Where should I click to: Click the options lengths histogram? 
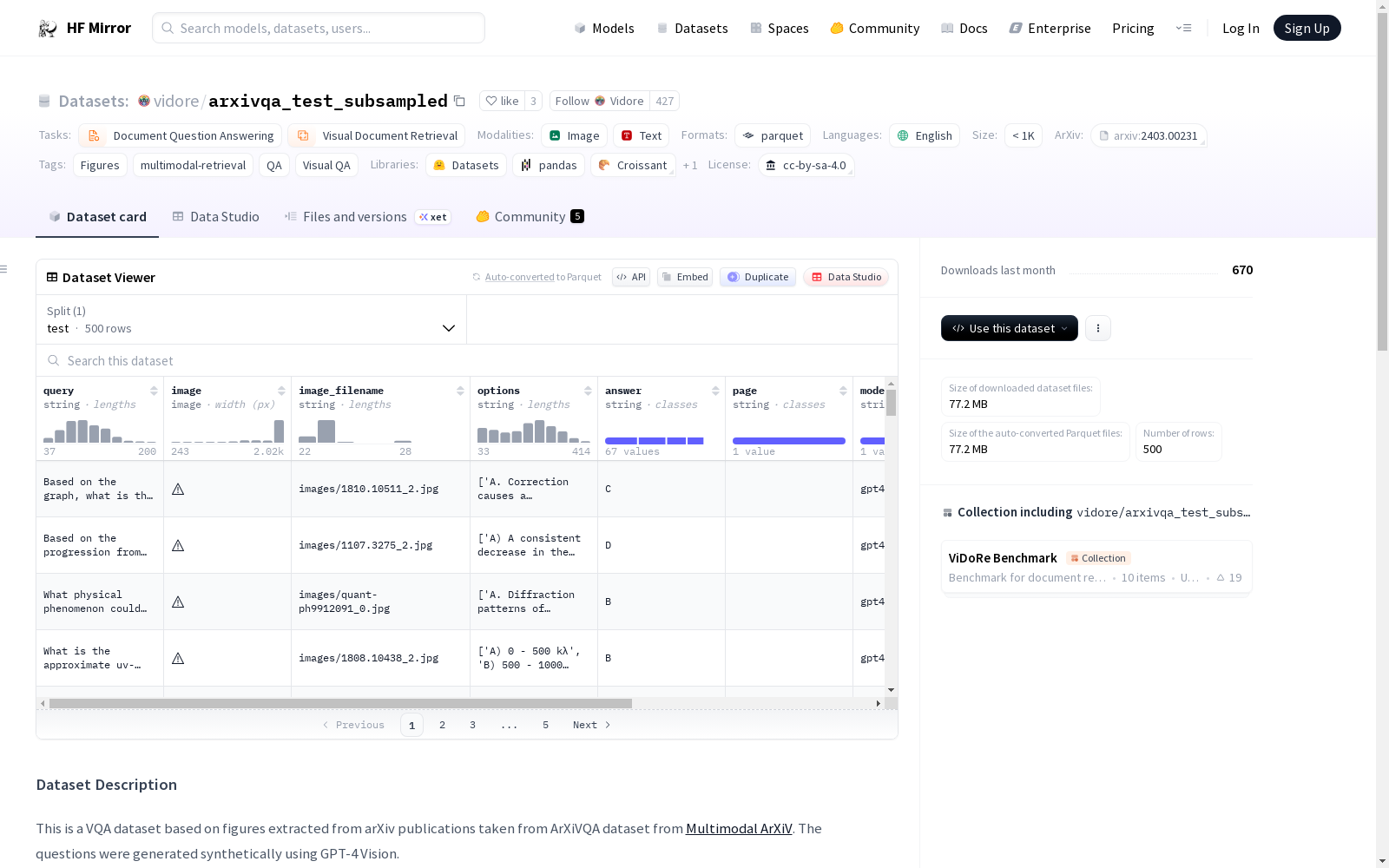[534, 431]
